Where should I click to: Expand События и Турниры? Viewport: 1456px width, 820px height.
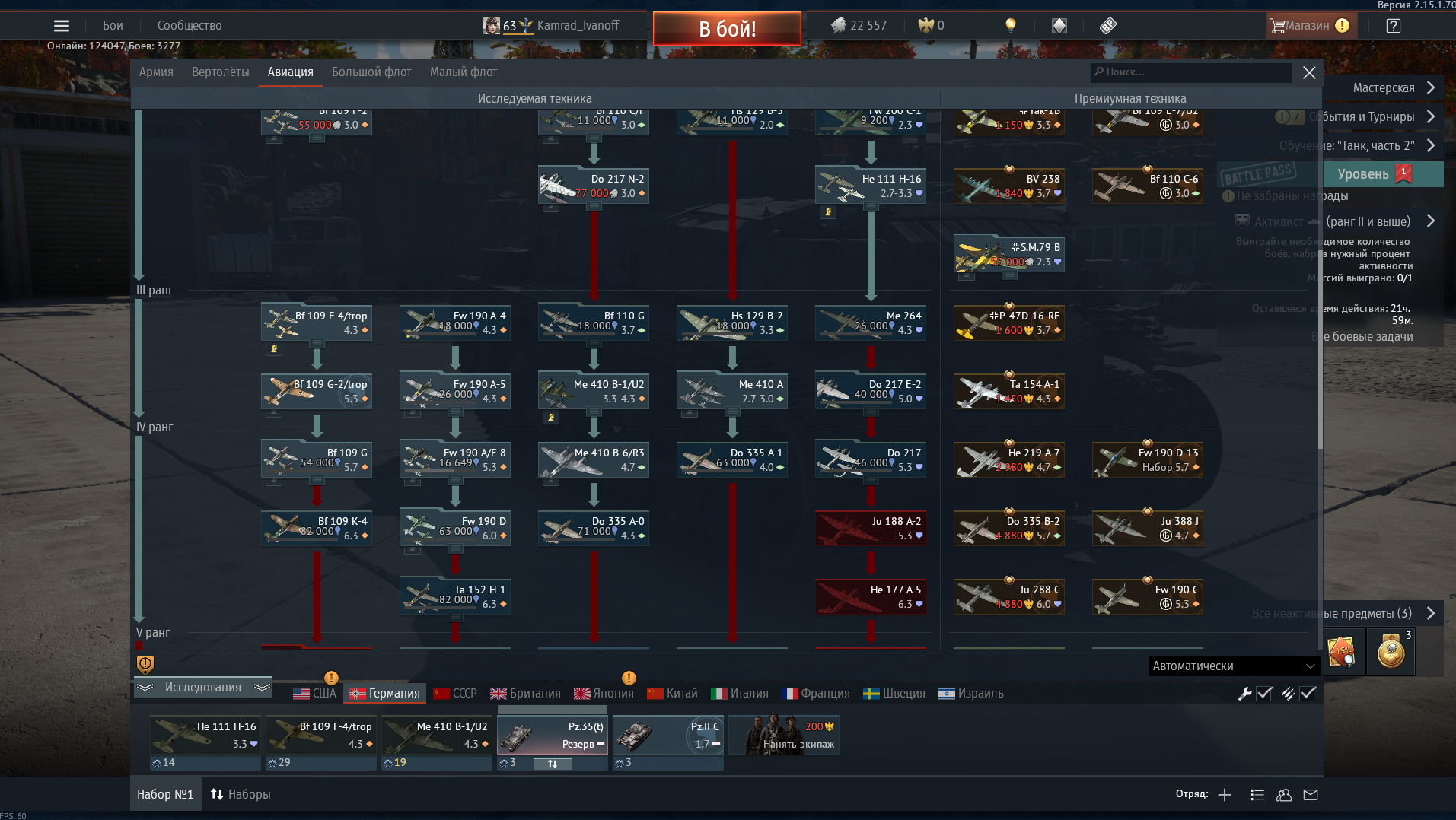coord(1431,116)
